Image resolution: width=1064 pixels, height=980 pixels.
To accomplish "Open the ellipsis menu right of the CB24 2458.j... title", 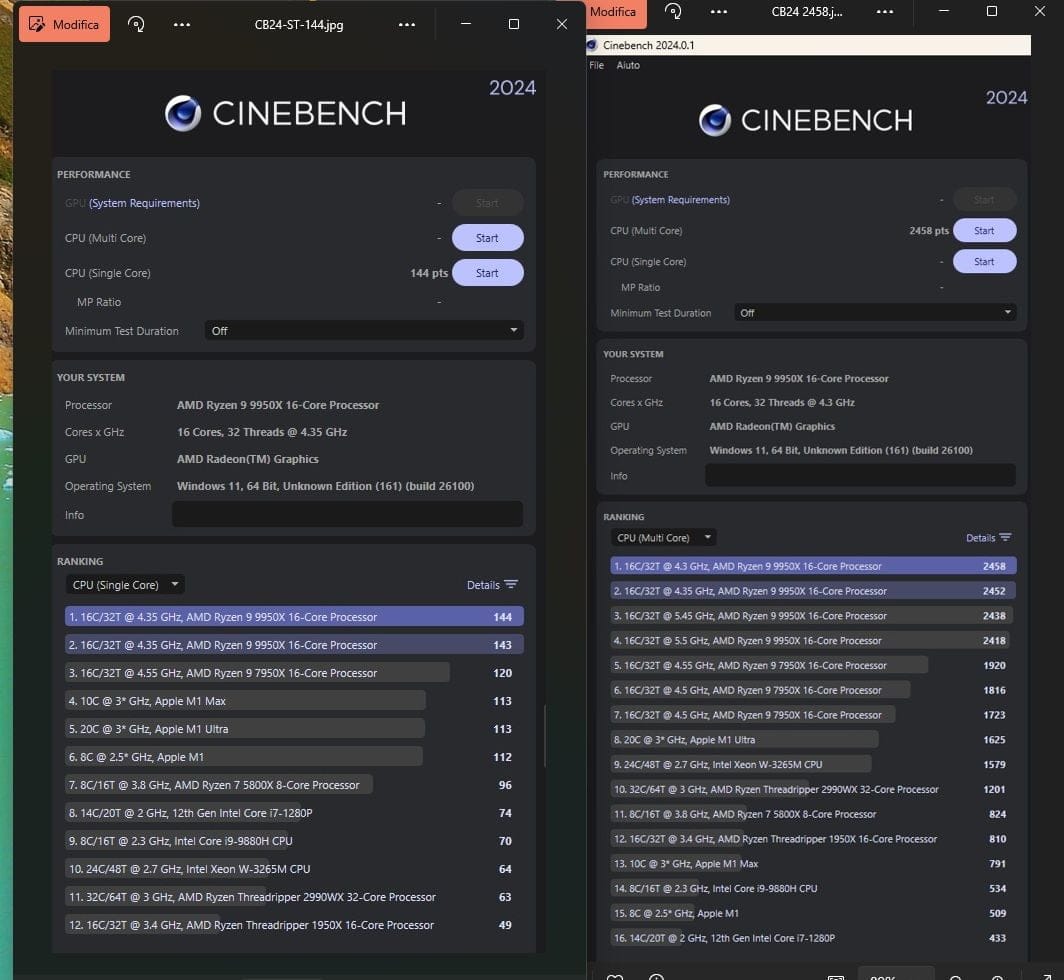I will pyautogui.click(x=885, y=12).
